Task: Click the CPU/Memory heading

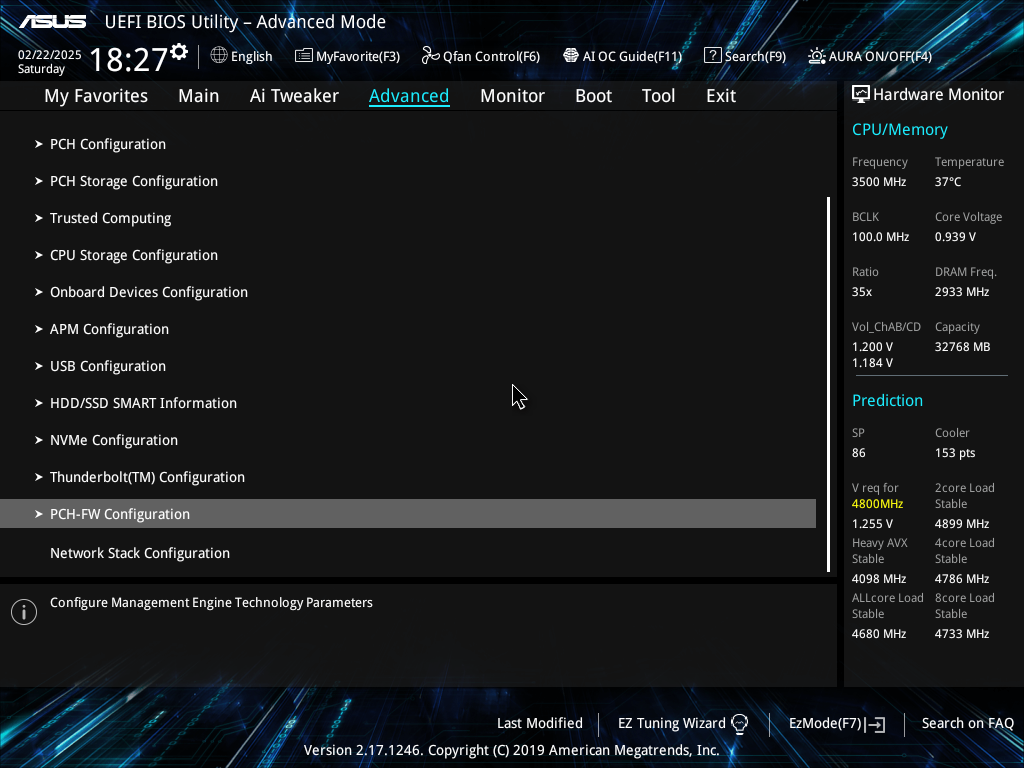Action: pos(899,129)
